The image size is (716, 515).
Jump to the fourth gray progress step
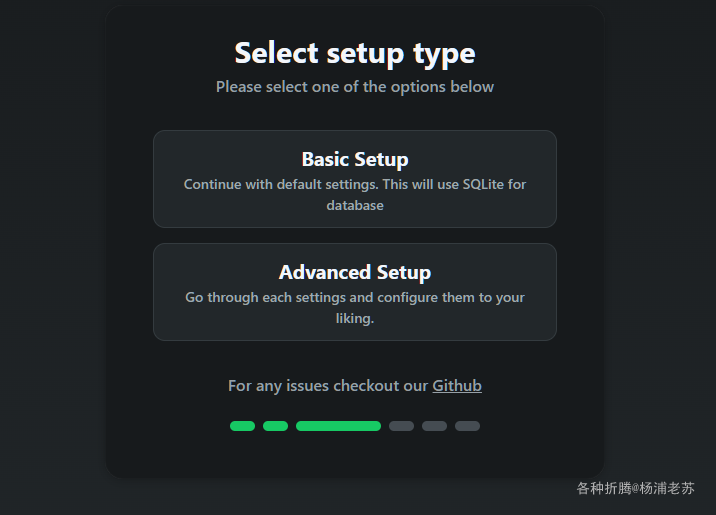tap(401, 426)
